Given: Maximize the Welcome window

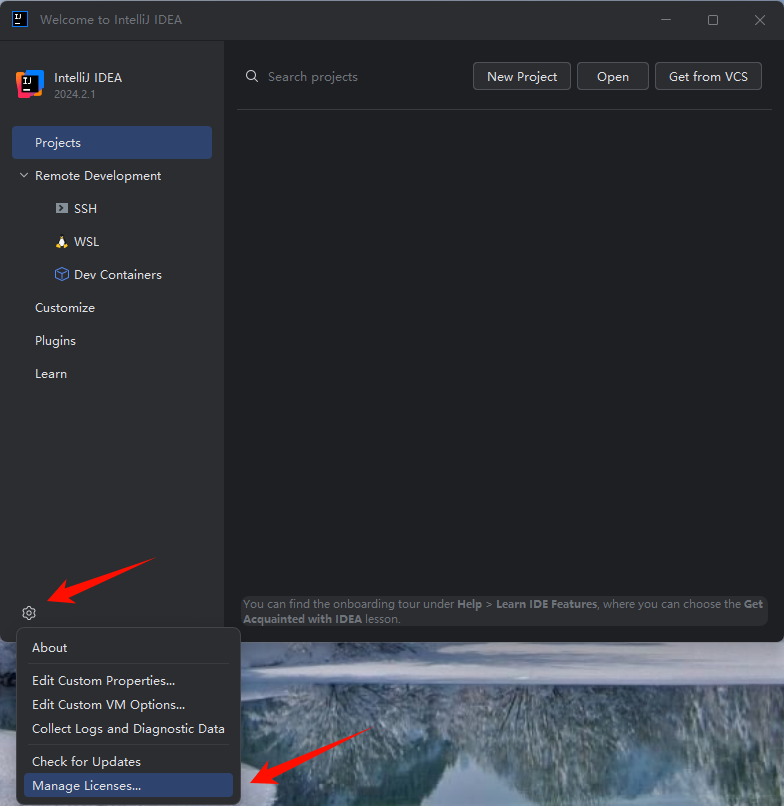Looking at the screenshot, I should pos(713,20).
